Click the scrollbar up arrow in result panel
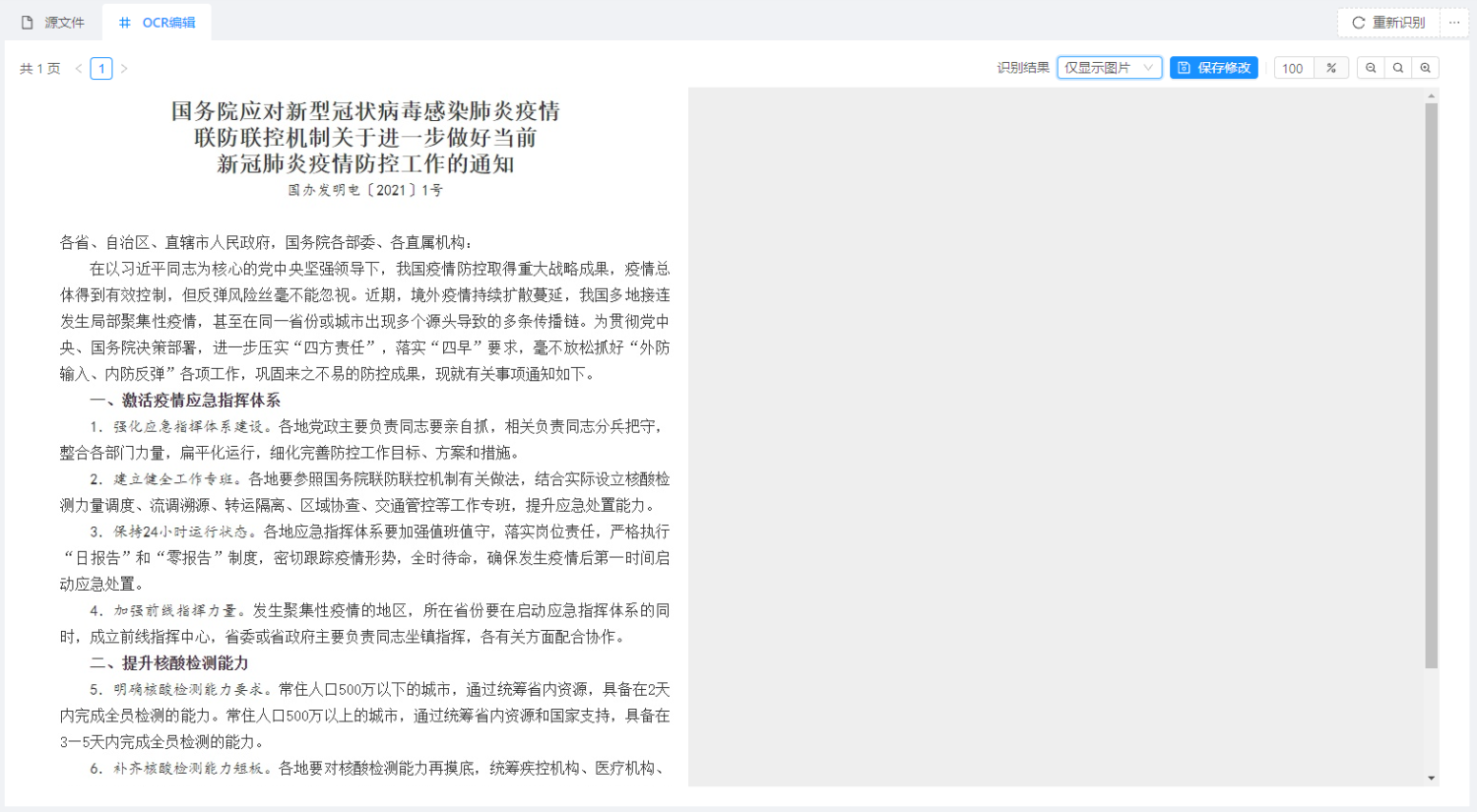The image size is (1477, 812). pos(1432,95)
